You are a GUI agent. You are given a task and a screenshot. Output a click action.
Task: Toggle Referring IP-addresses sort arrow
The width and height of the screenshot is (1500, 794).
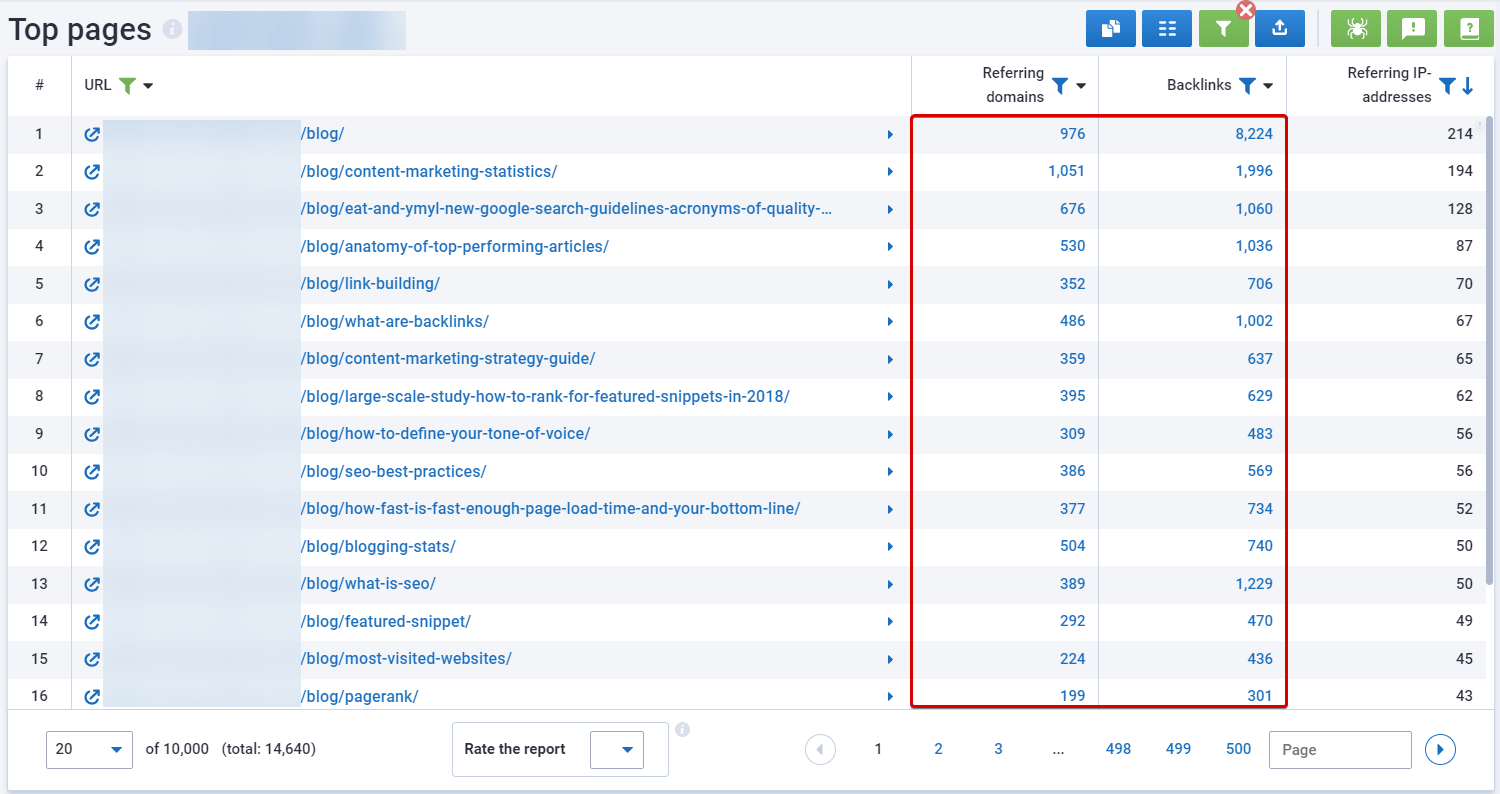tap(1467, 86)
